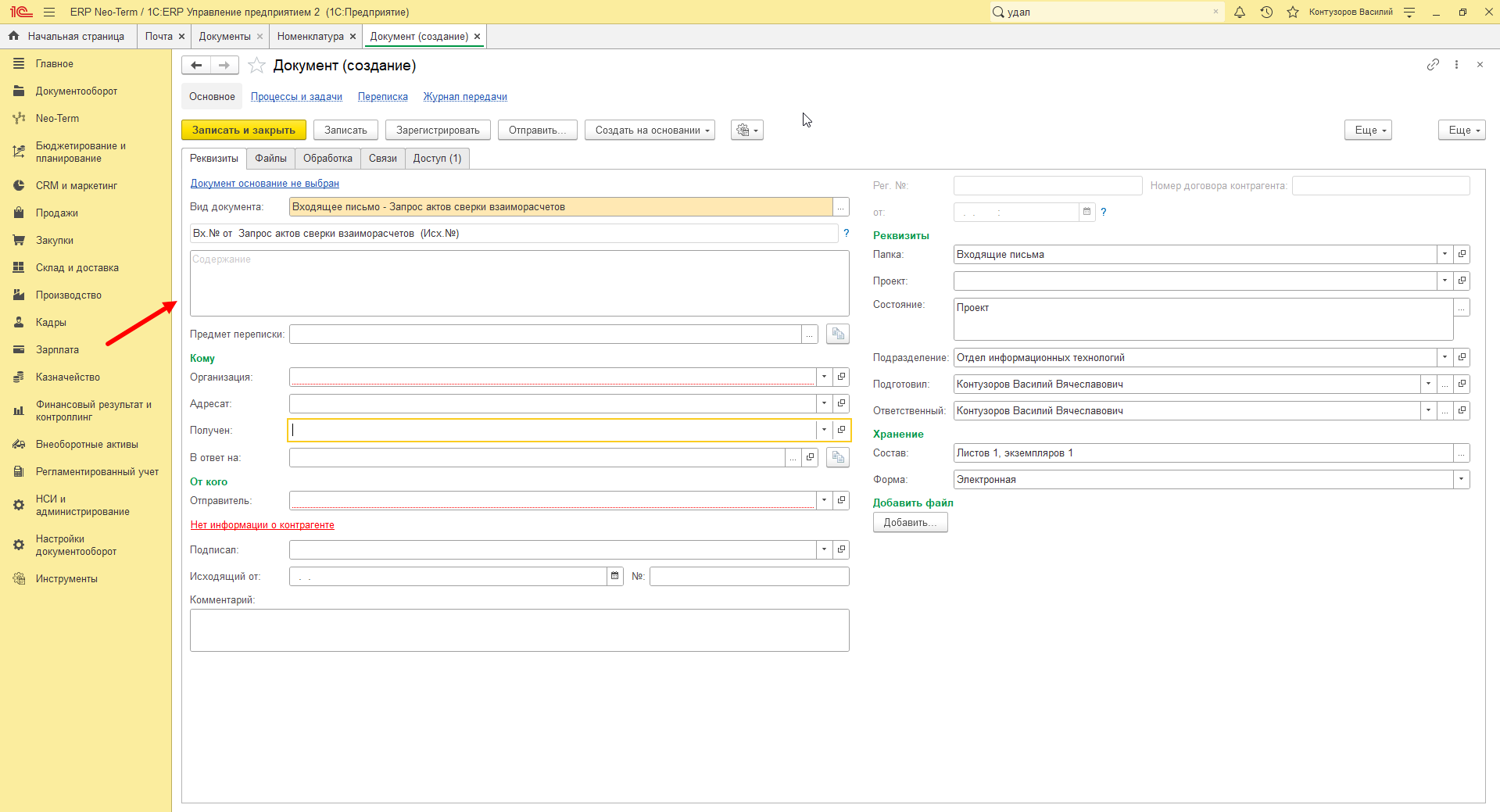Open the history clock icon
Viewport: 1500px width, 812px height.
pos(1266,12)
